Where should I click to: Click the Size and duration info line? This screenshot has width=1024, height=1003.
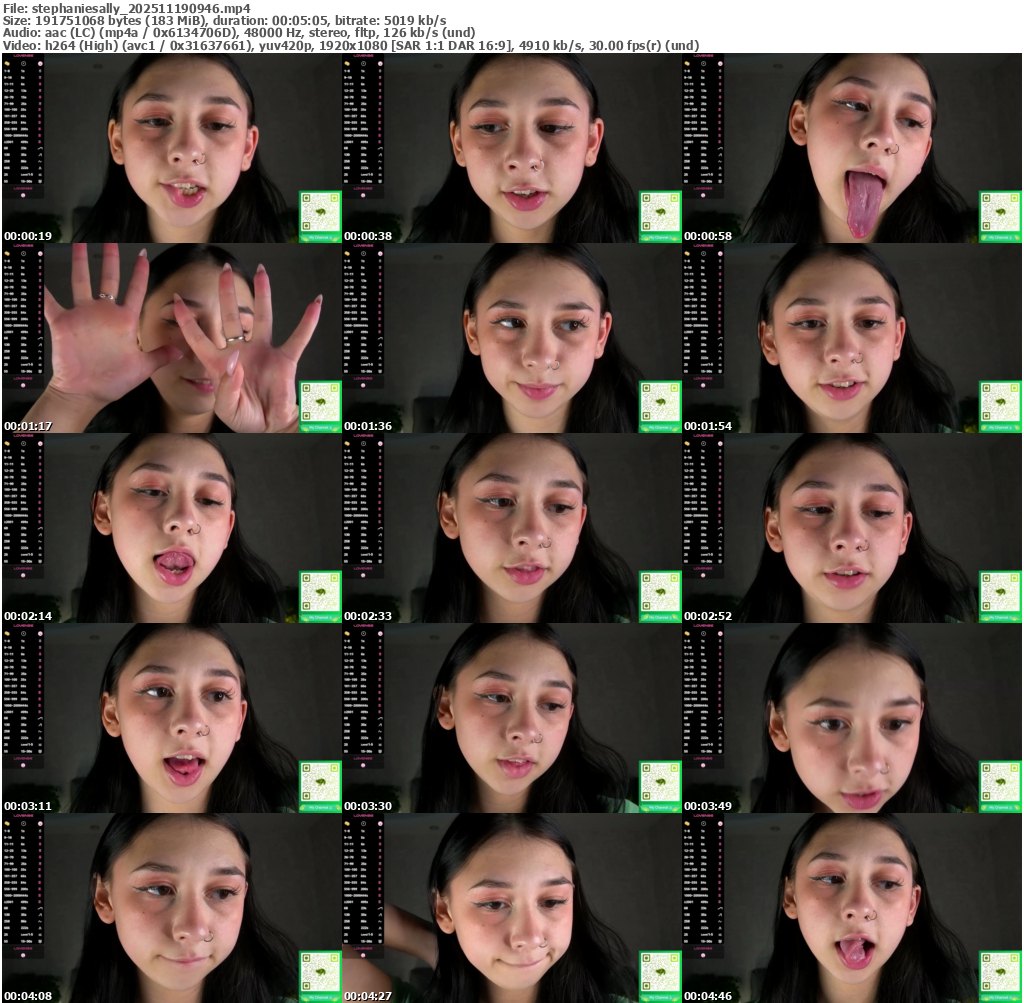[x=225, y=20]
